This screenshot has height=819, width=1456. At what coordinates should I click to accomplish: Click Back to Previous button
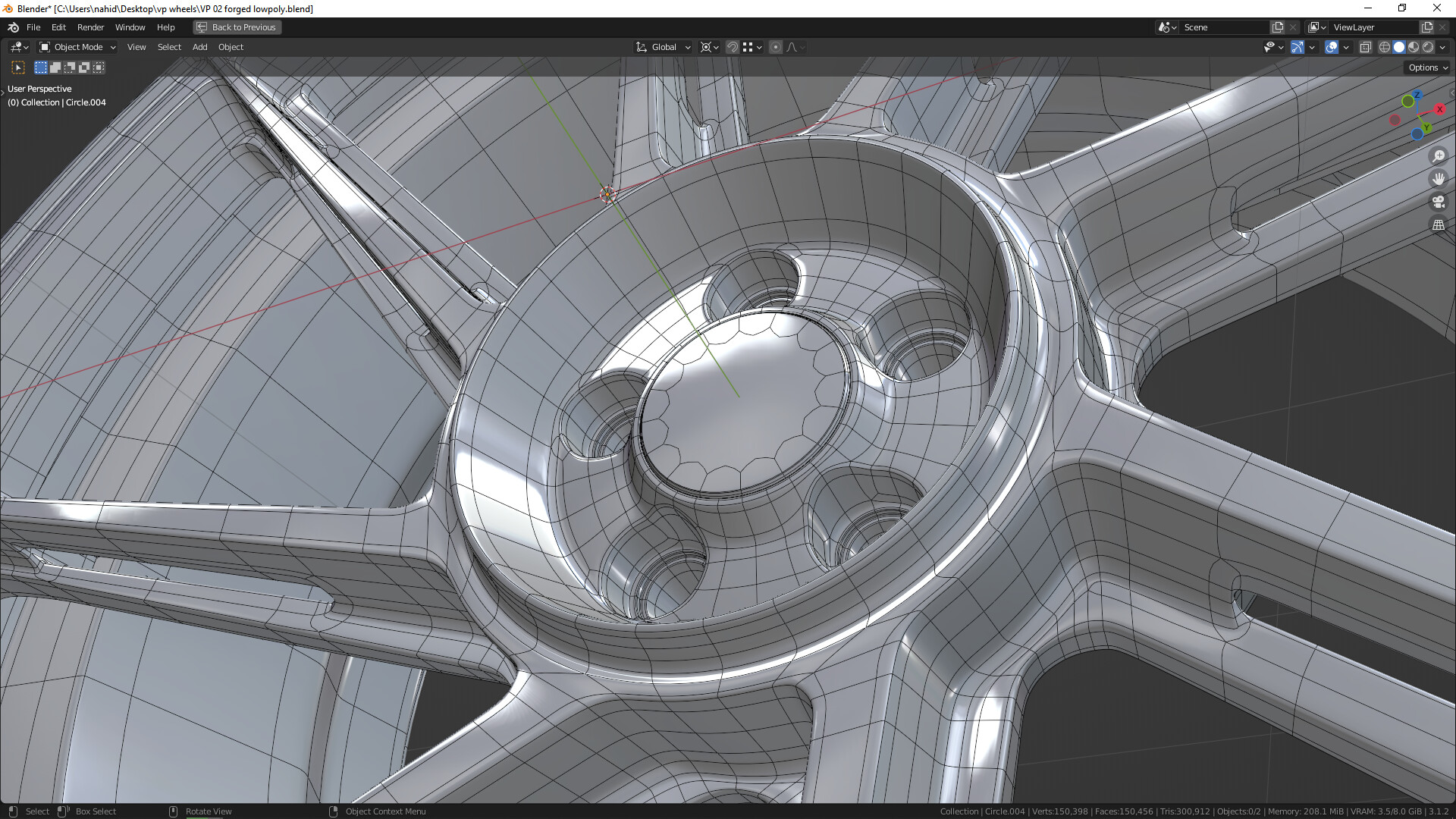pyautogui.click(x=237, y=27)
